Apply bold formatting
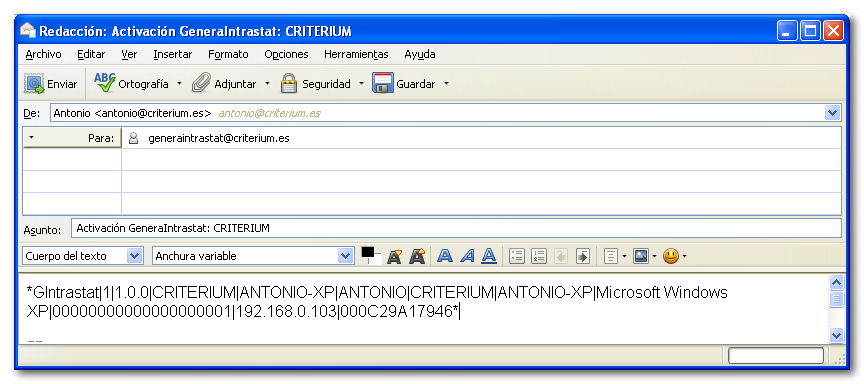This screenshot has height=384, width=864. point(445,256)
